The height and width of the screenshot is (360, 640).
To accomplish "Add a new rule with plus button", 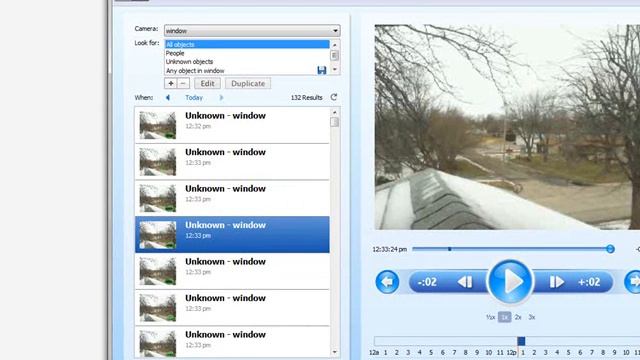I will (171, 83).
